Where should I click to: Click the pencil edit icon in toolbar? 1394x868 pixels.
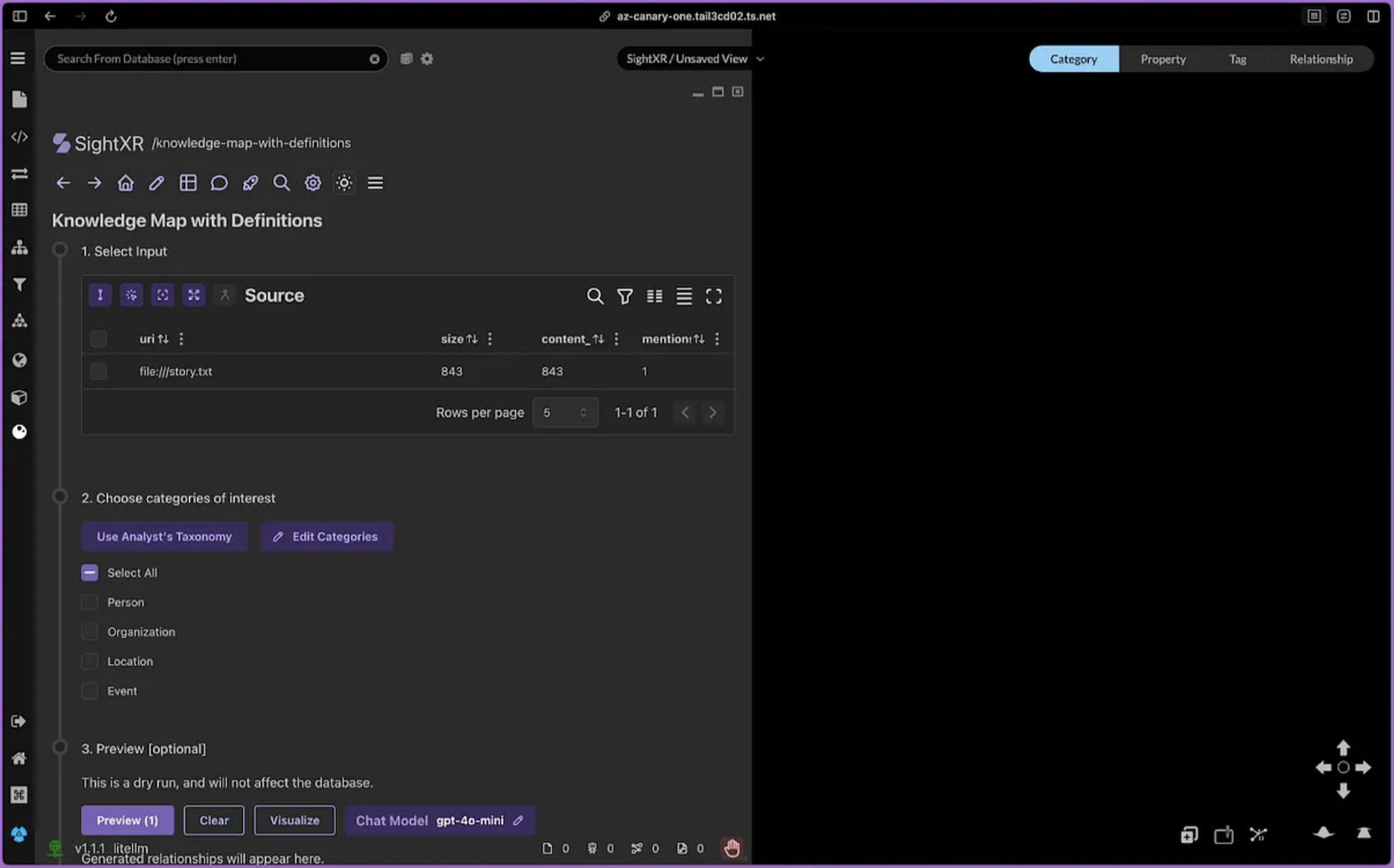(156, 183)
